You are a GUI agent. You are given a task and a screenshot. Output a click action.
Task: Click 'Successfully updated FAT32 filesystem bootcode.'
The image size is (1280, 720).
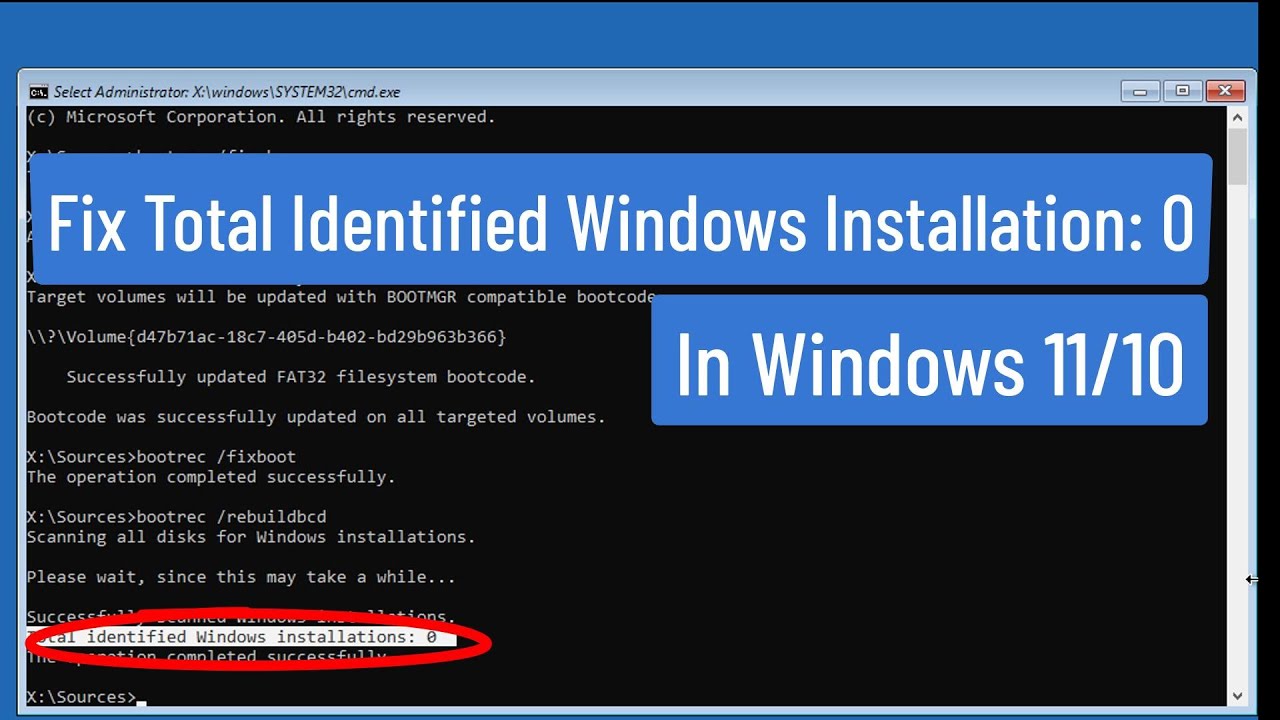301,377
